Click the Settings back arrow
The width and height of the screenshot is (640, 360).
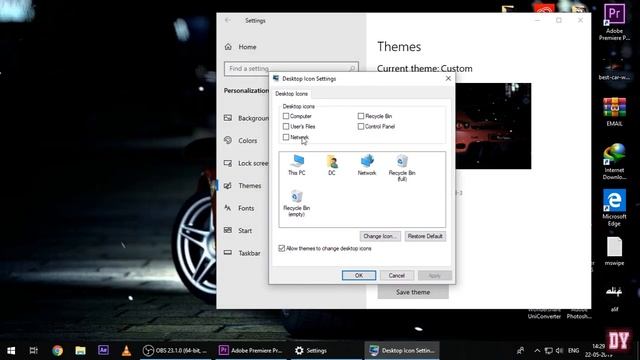[x=228, y=20]
